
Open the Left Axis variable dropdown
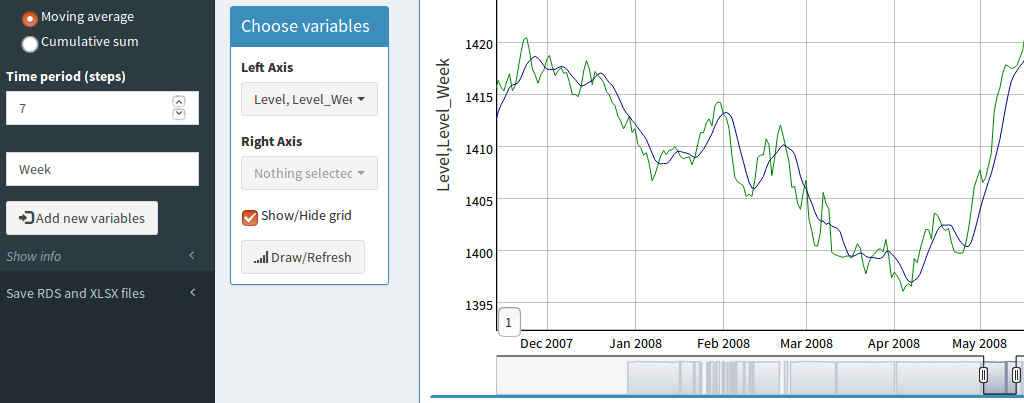tap(309, 99)
